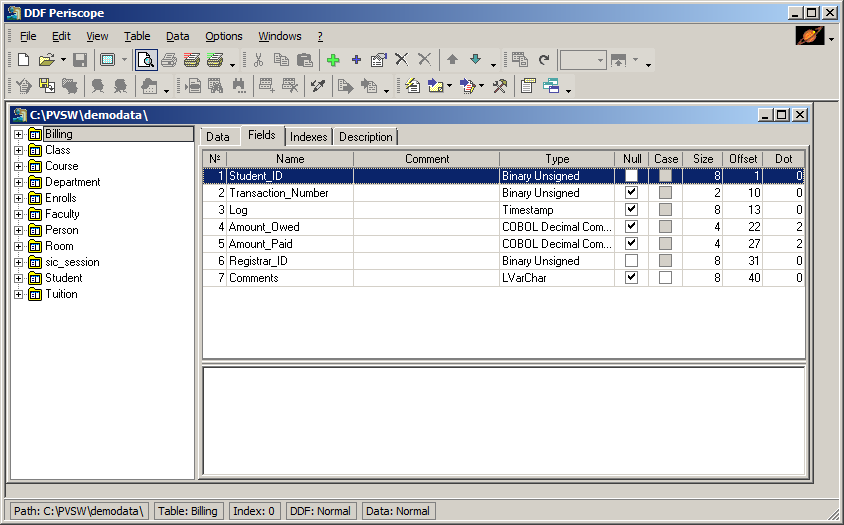844x525 pixels.
Task: Open the Table menu
Action: pos(137,36)
